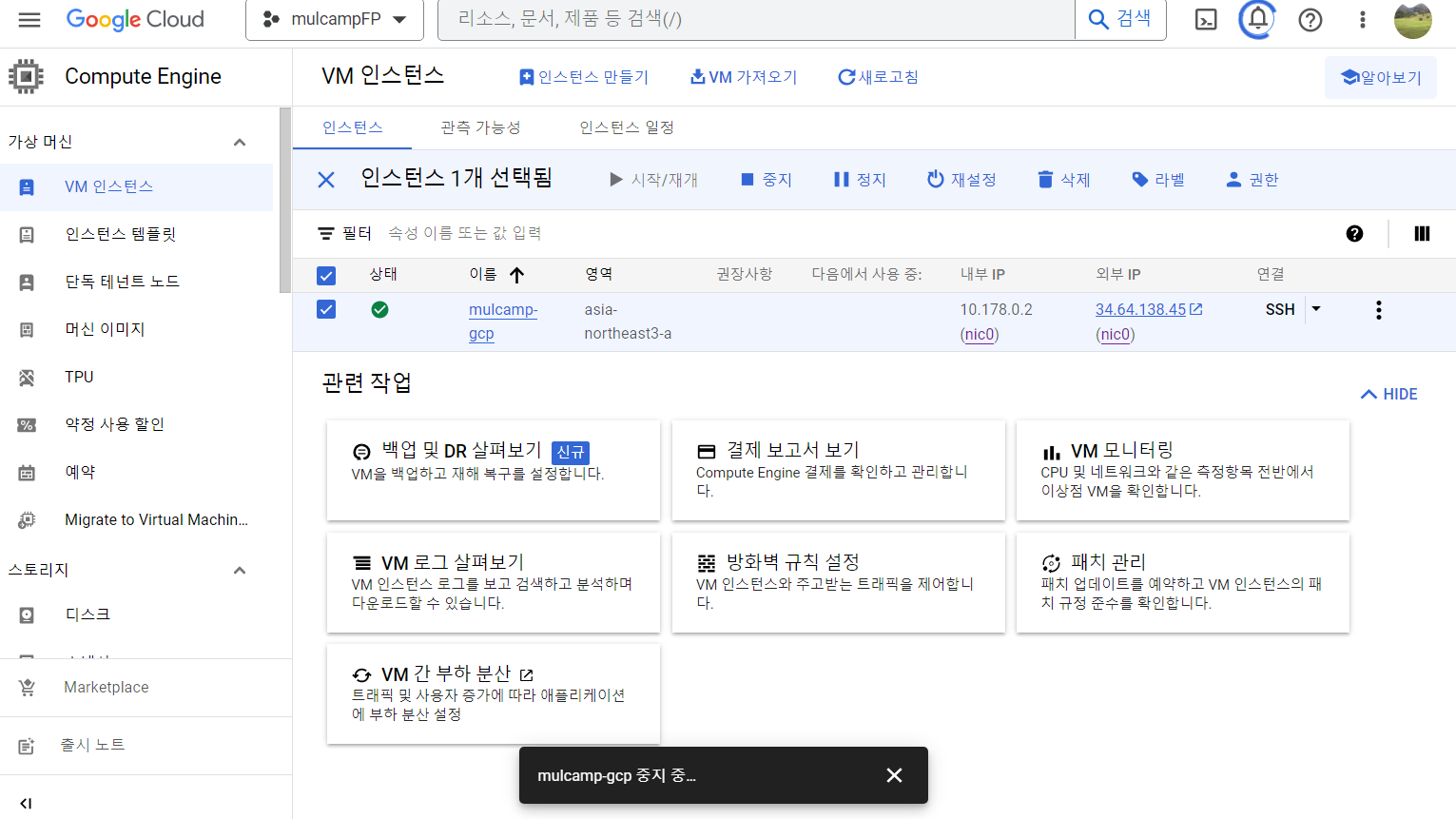
Task: Hide the related actions section
Action: click(1389, 394)
